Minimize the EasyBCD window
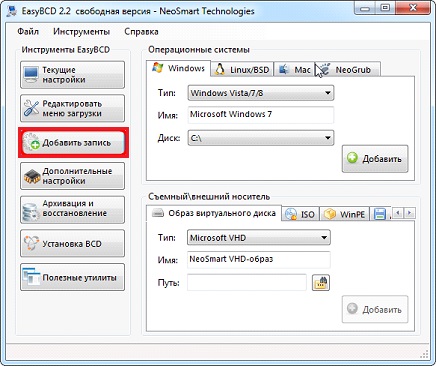 (366, 8)
